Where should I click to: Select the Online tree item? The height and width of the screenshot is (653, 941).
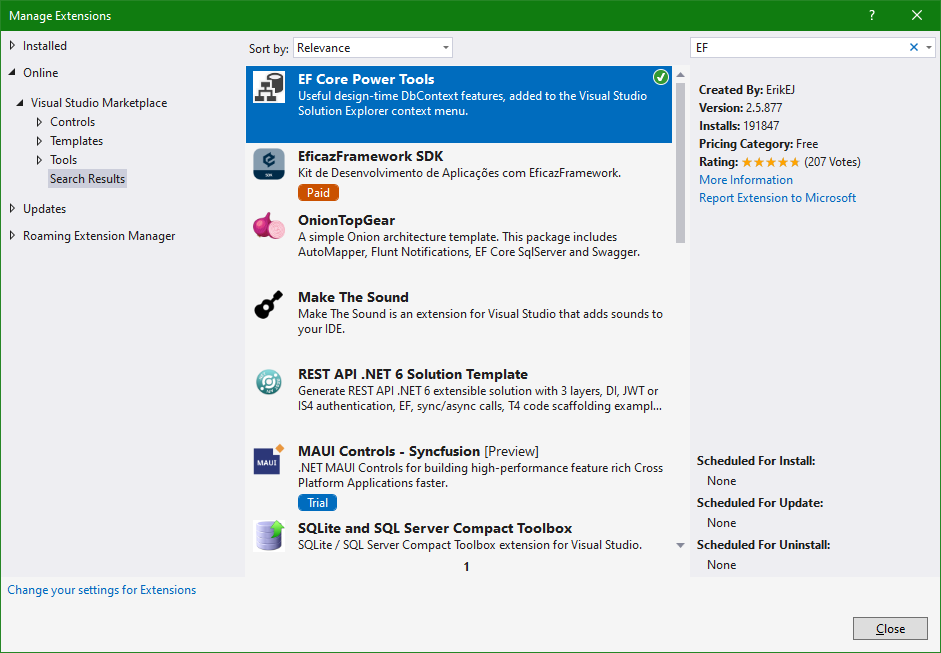[41, 73]
